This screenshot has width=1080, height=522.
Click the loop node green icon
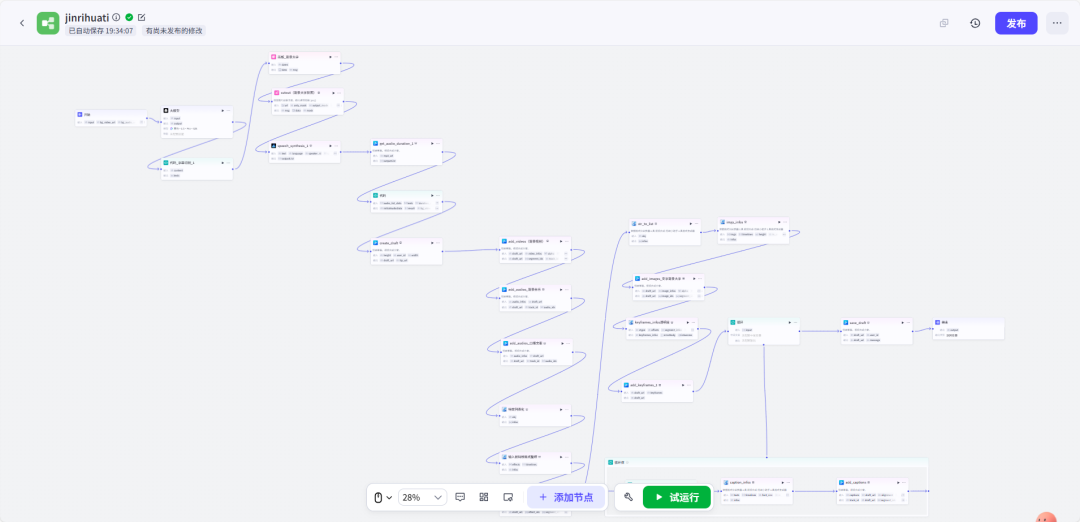pyautogui.click(x=733, y=322)
